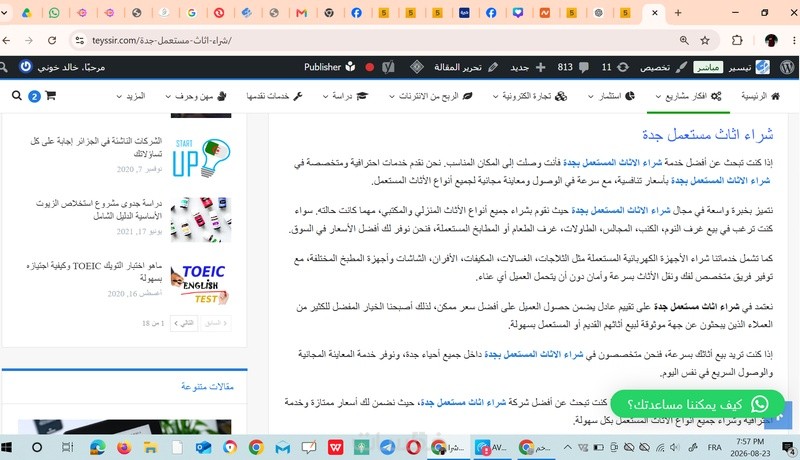Open the tab search dropdown arrow

[4, 13]
